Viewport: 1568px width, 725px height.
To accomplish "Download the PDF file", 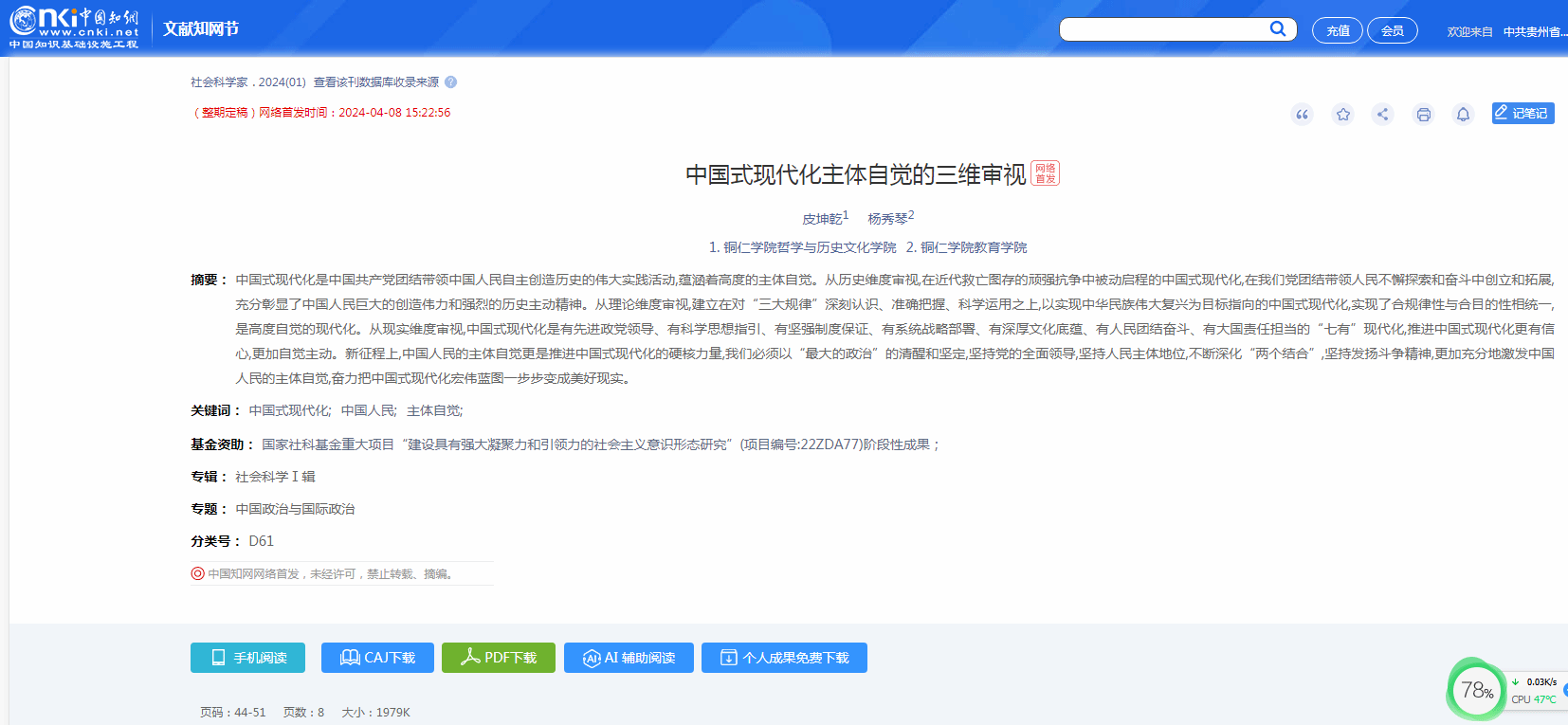I will 499,658.
